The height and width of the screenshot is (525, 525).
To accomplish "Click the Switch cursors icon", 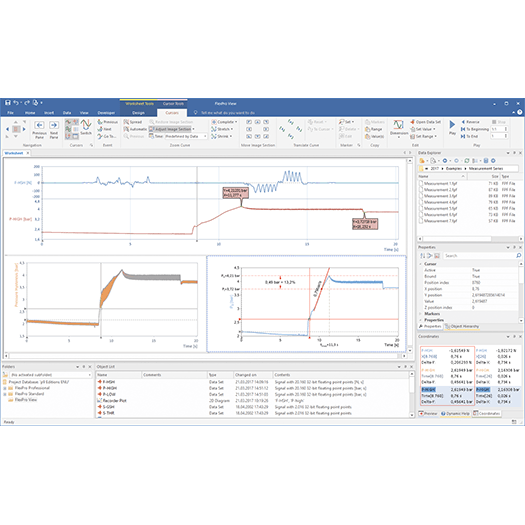I will [86, 127].
